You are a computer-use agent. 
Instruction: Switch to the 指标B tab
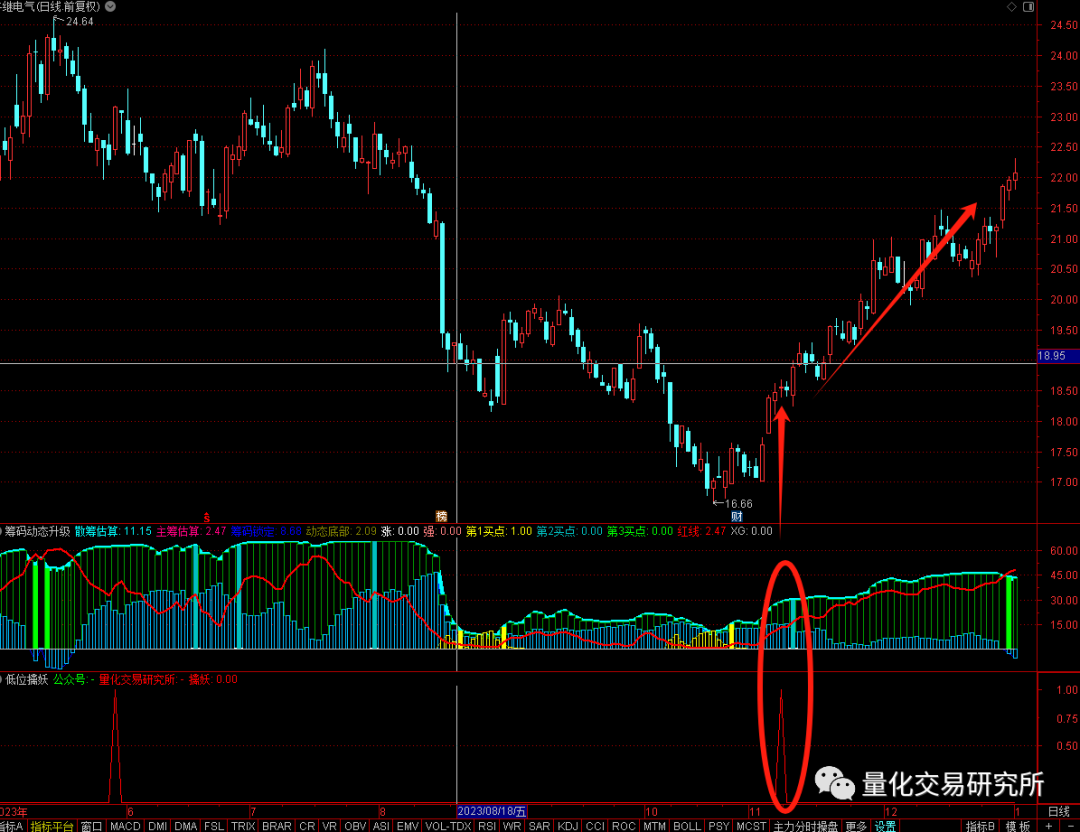pyautogui.click(x=979, y=826)
